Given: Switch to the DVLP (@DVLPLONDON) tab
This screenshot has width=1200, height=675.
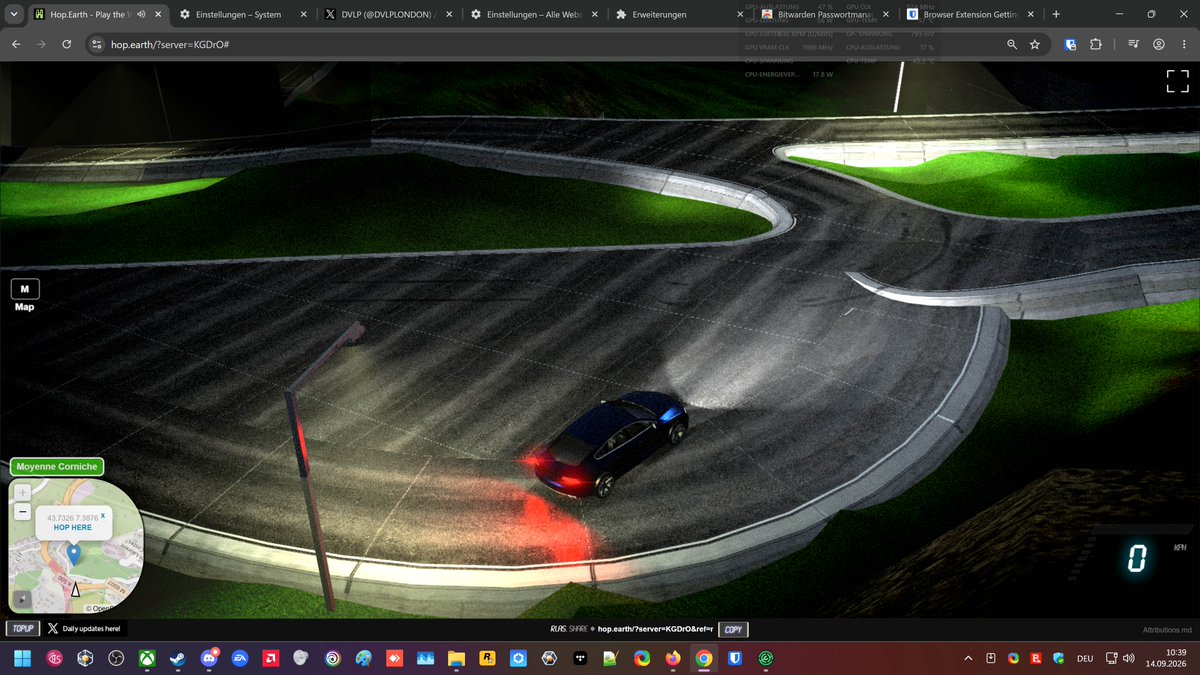Looking at the screenshot, I should tap(388, 15).
